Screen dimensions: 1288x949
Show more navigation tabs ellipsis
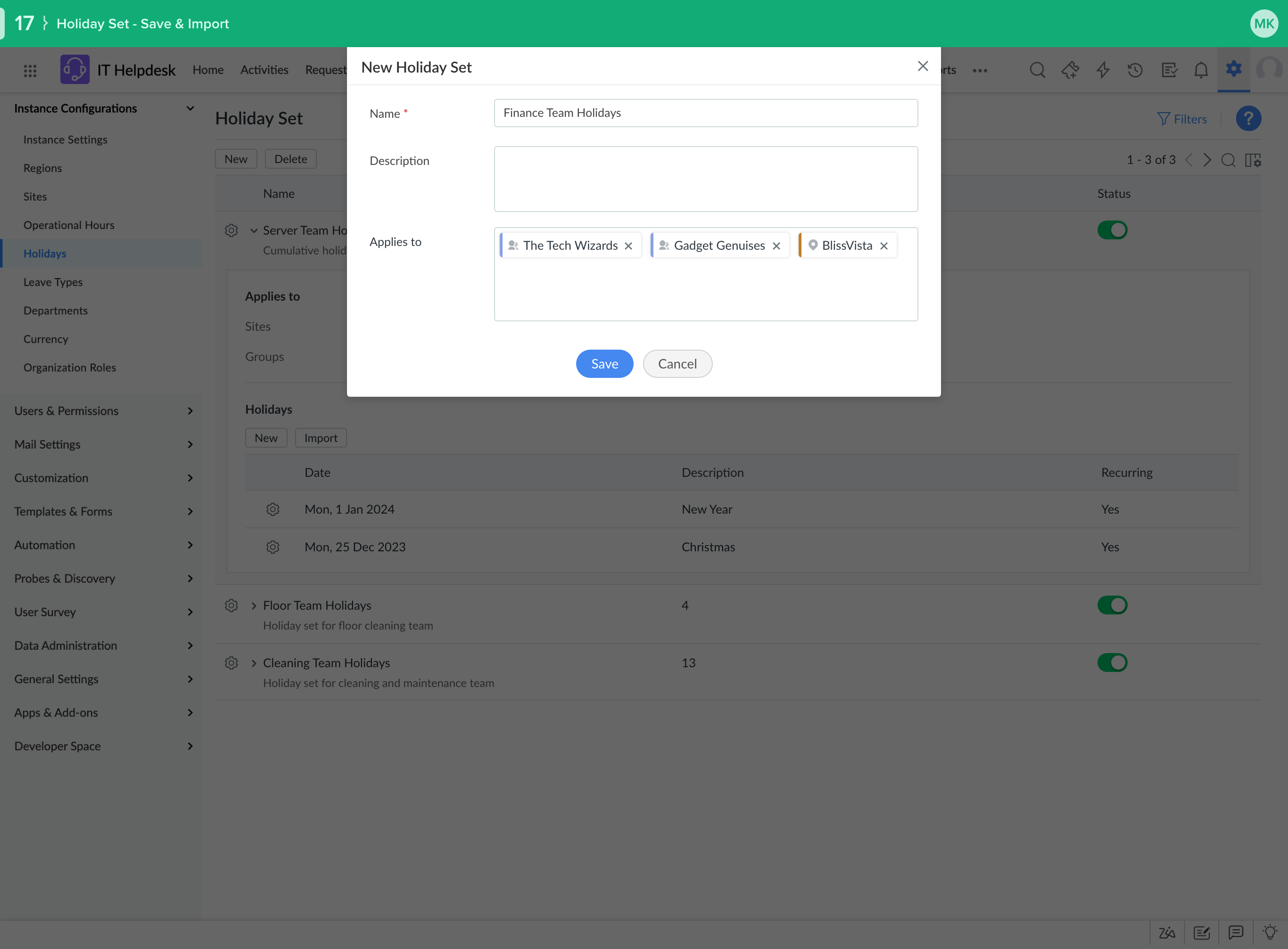pos(980,71)
